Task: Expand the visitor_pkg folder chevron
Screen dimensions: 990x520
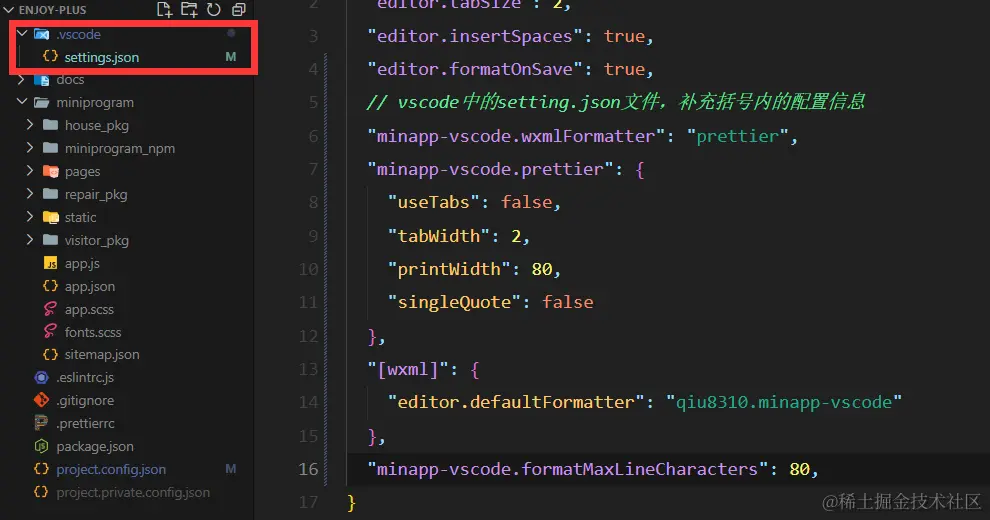Action: 30,240
